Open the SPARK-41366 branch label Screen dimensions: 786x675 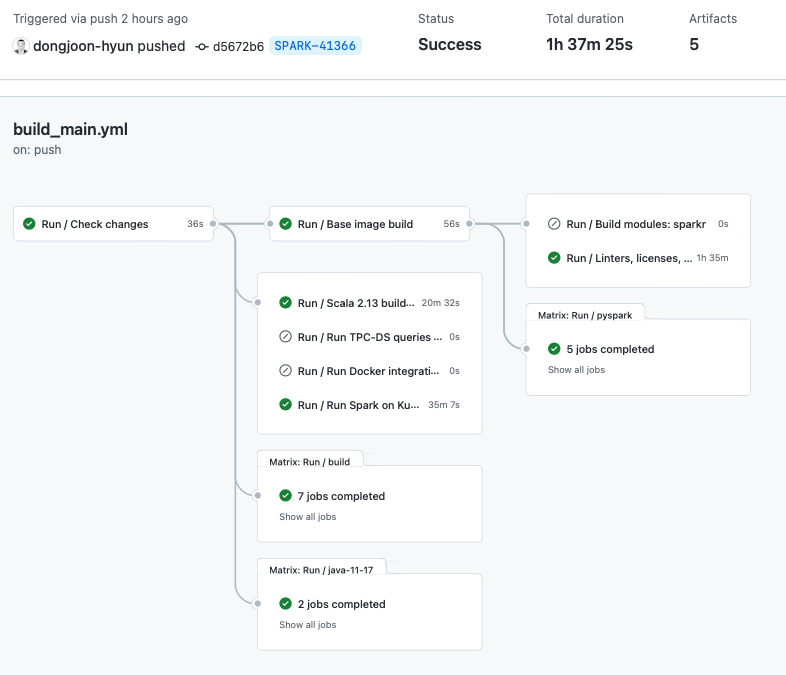(315, 46)
